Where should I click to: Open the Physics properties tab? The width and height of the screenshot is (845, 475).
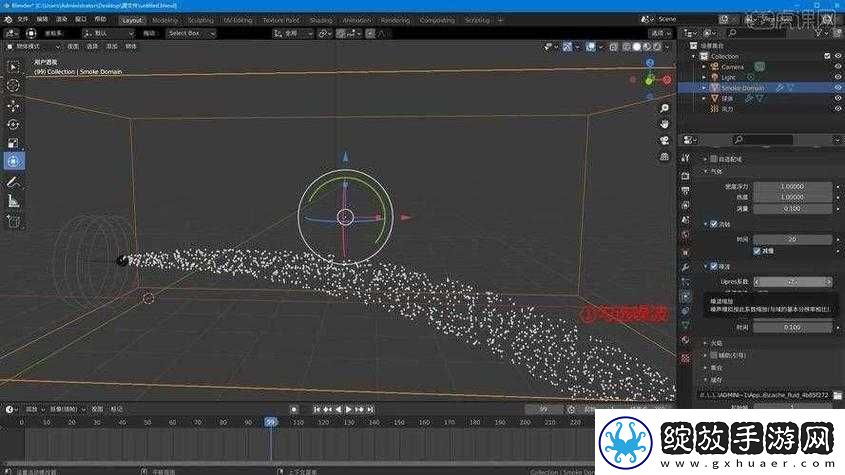point(685,297)
